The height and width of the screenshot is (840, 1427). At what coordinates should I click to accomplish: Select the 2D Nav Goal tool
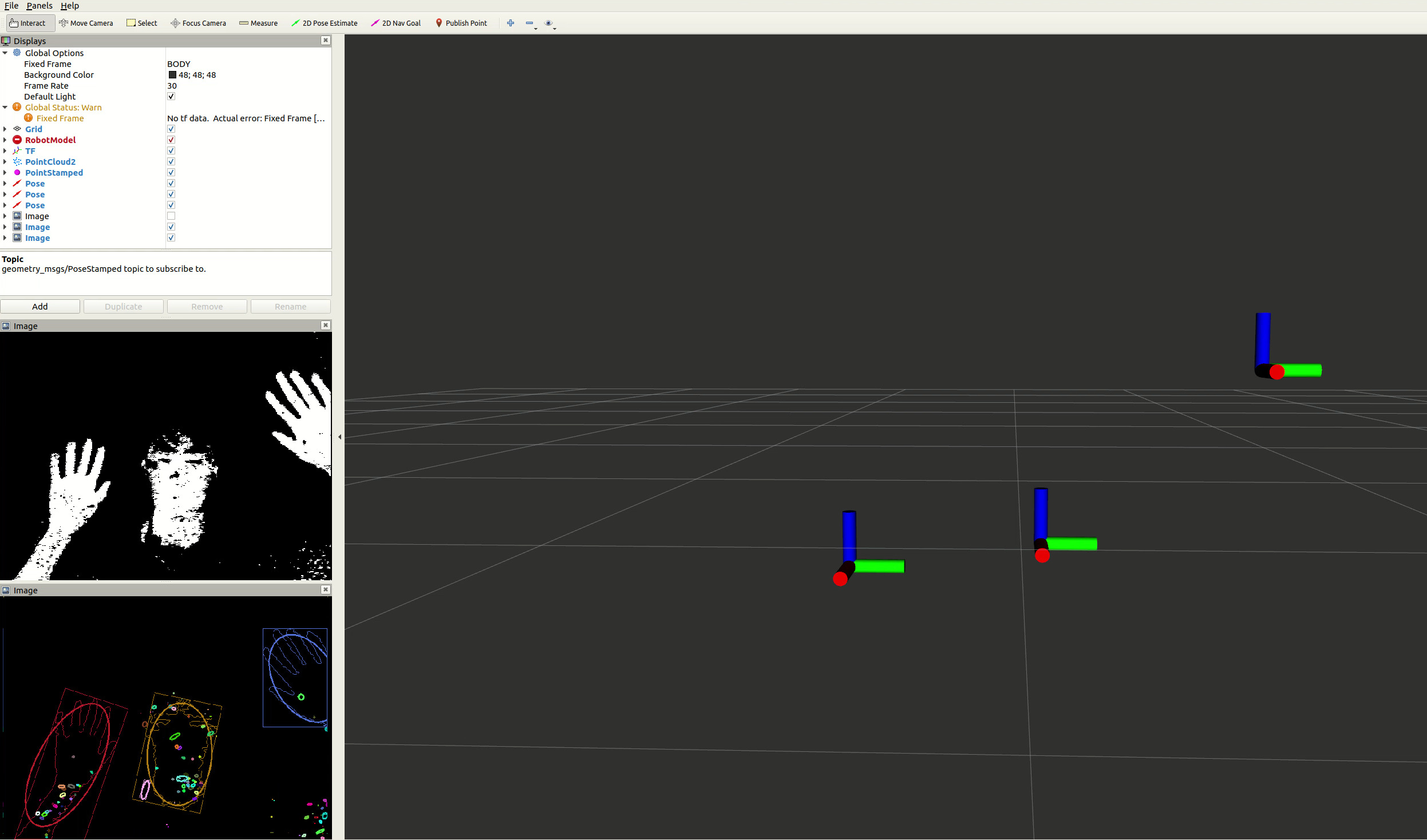click(396, 23)
